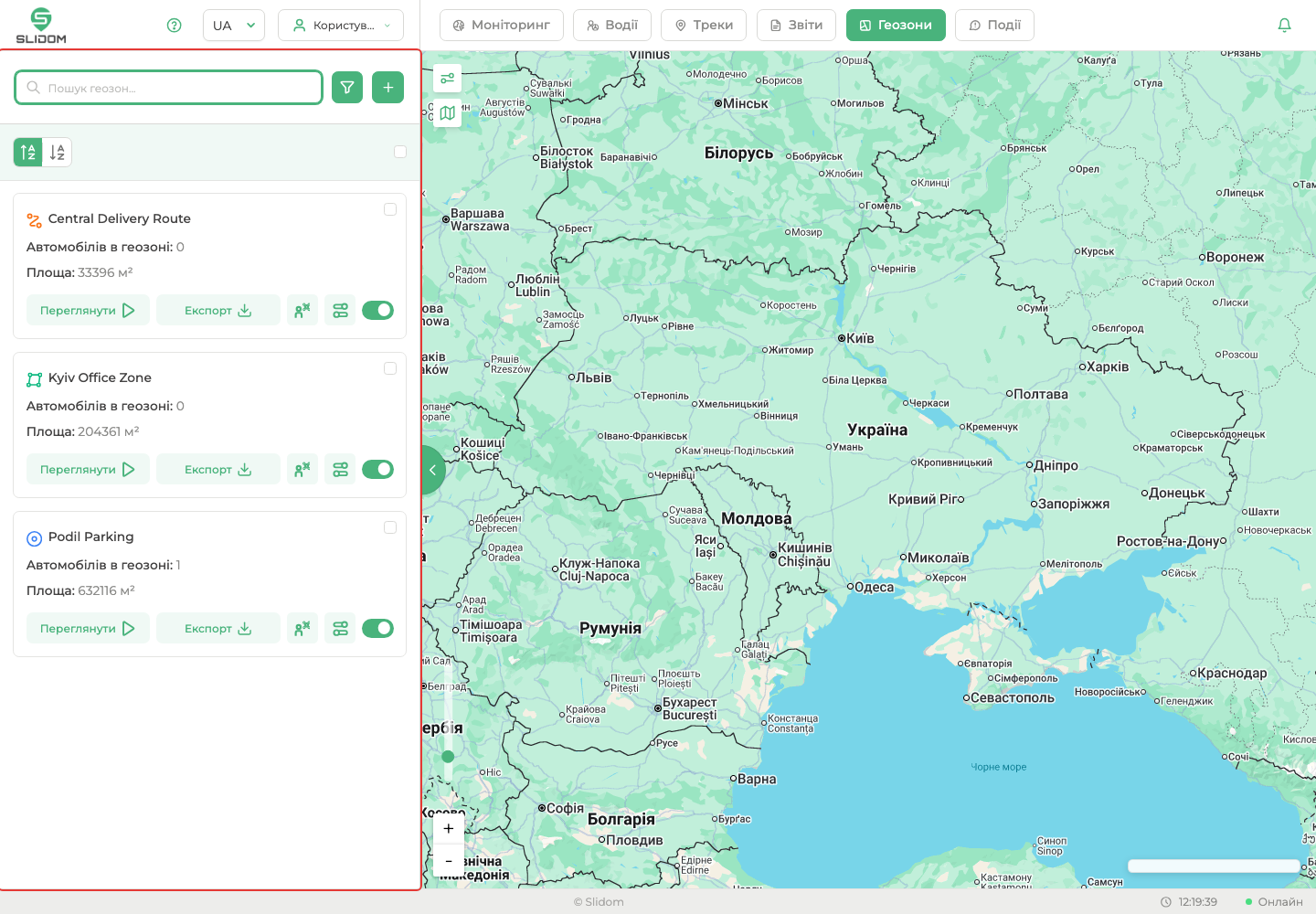Sort geozones descending Z to A
The width and height of the screenshot is (1316, 914).
coord(58,153)
